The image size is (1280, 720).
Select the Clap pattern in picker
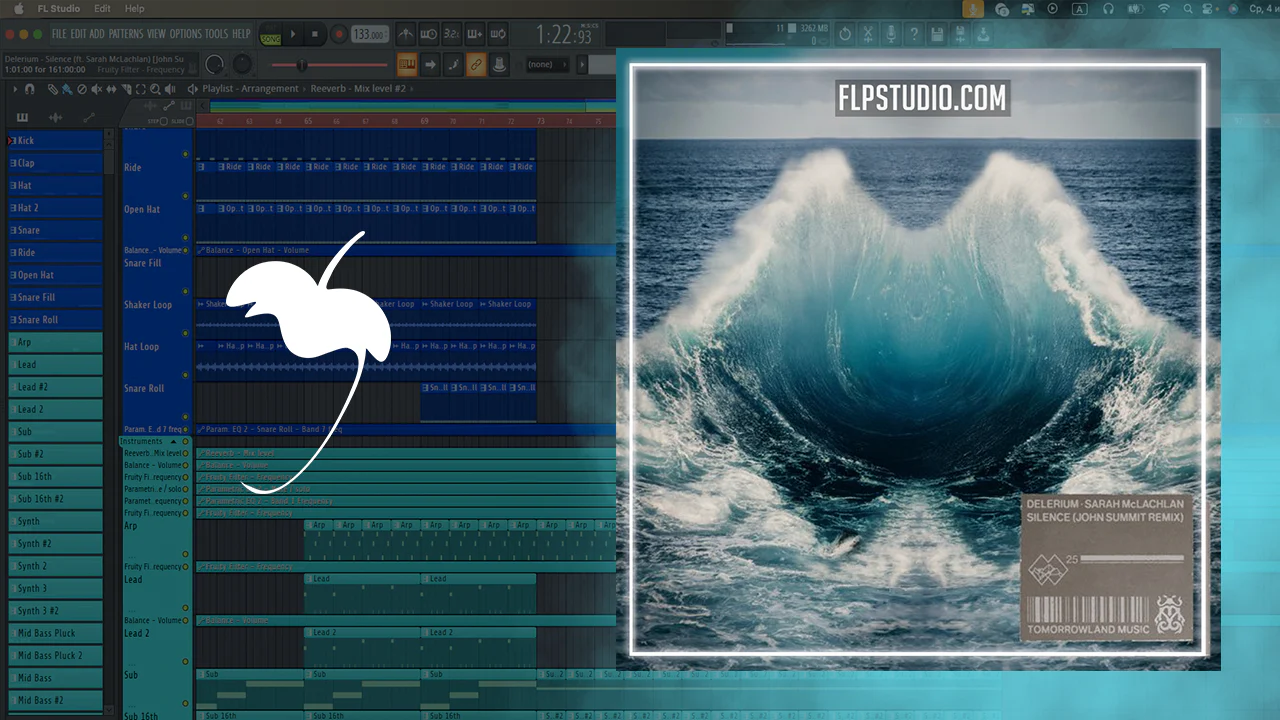[55, 163]
